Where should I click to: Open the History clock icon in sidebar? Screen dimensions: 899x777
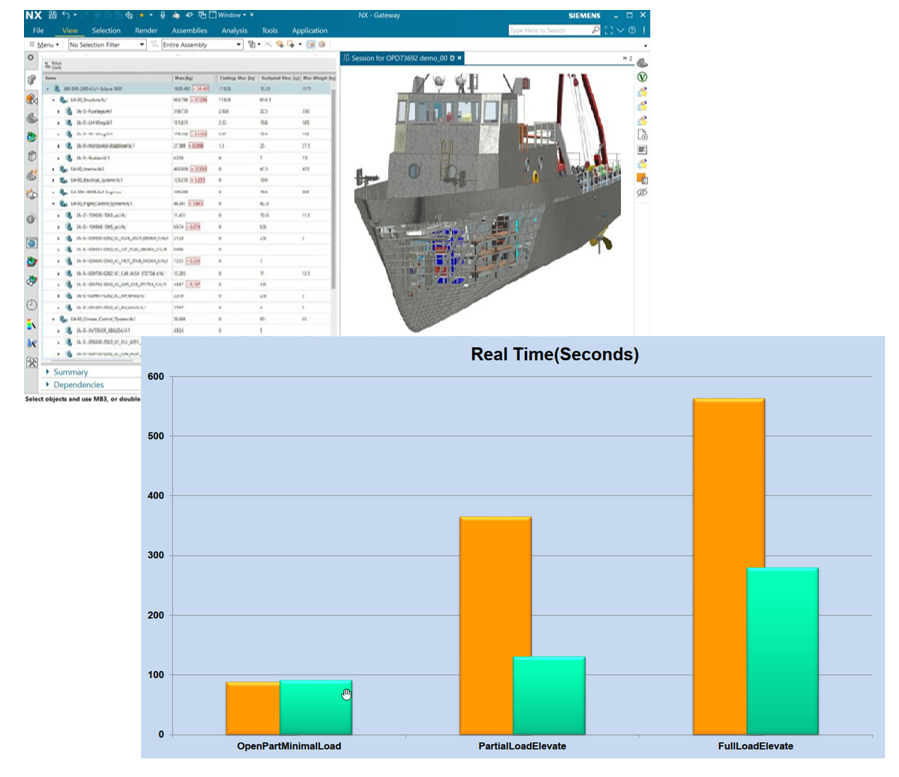32,305
